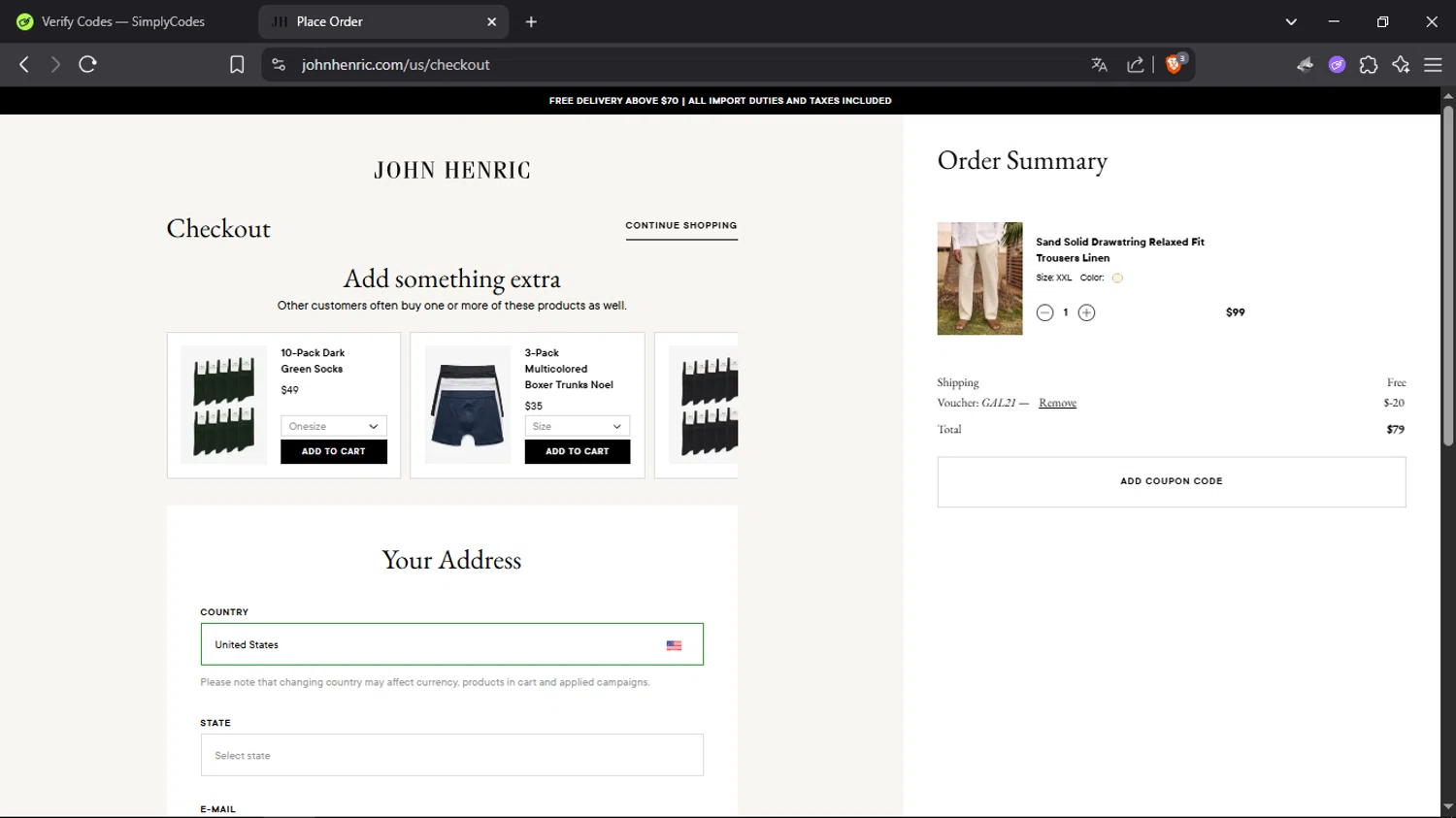Add 10-Pack Dark Green Socks to cart

[334, 451]
